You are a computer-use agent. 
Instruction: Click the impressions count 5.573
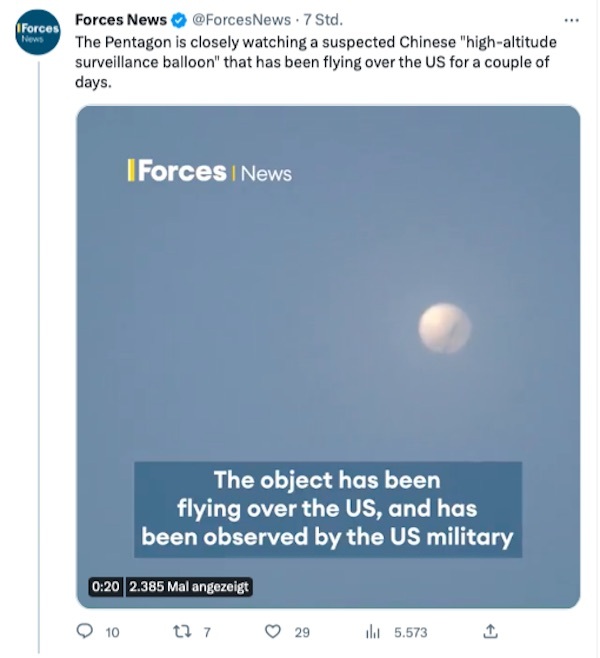point(410,632)
